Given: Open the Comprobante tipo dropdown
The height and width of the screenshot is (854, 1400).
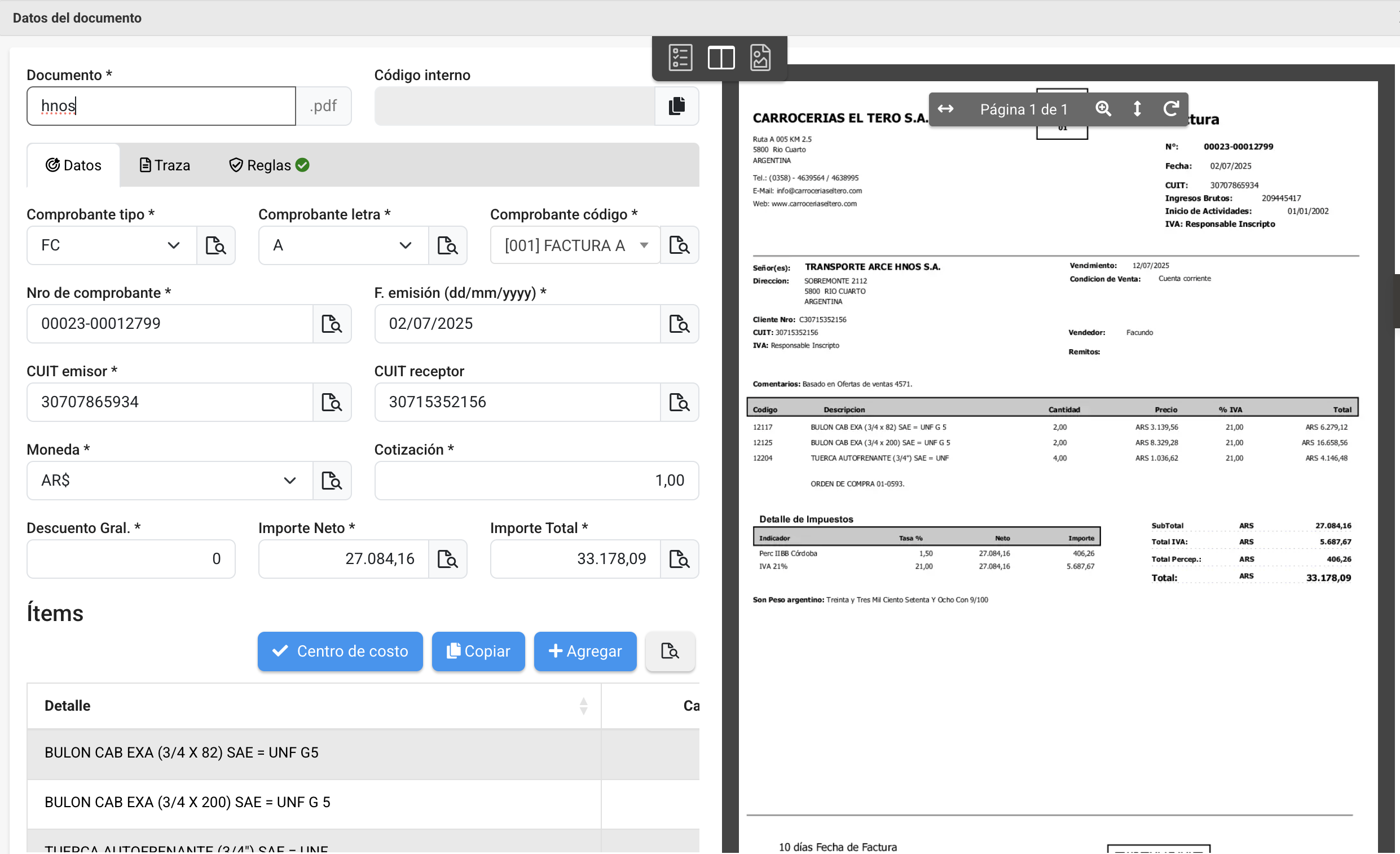Looking at the screenshot, I should pos(111,245).
